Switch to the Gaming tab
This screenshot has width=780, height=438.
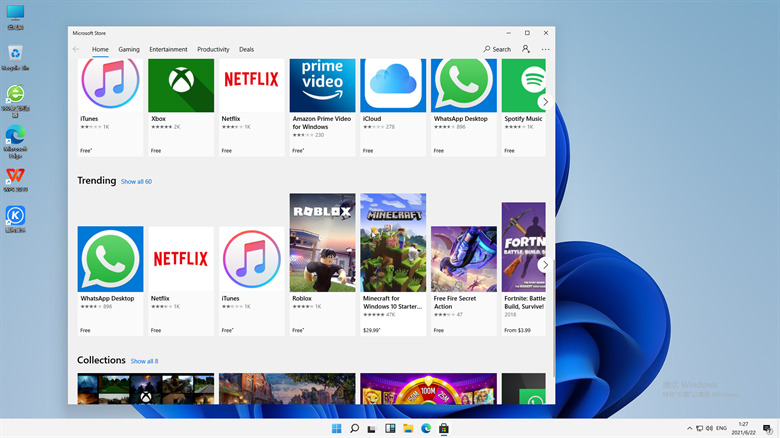click(x=129, y=49)
